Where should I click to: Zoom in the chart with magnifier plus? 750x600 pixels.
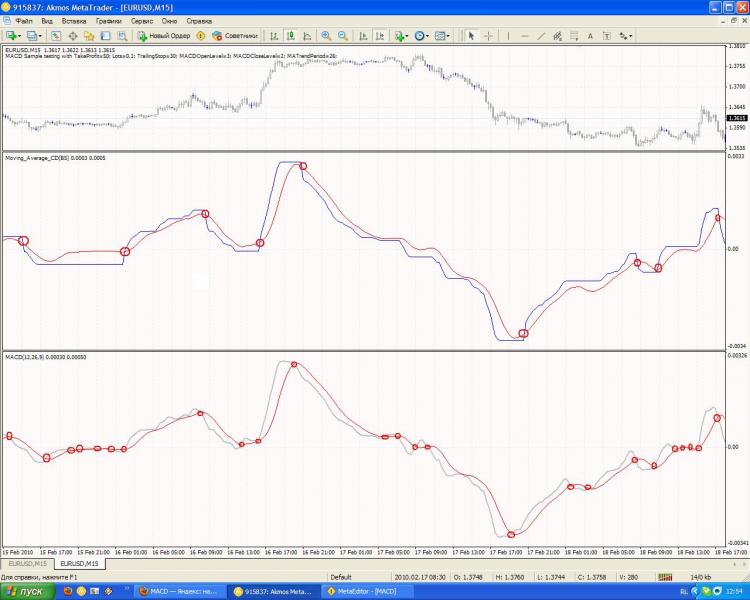click(325, 35)
